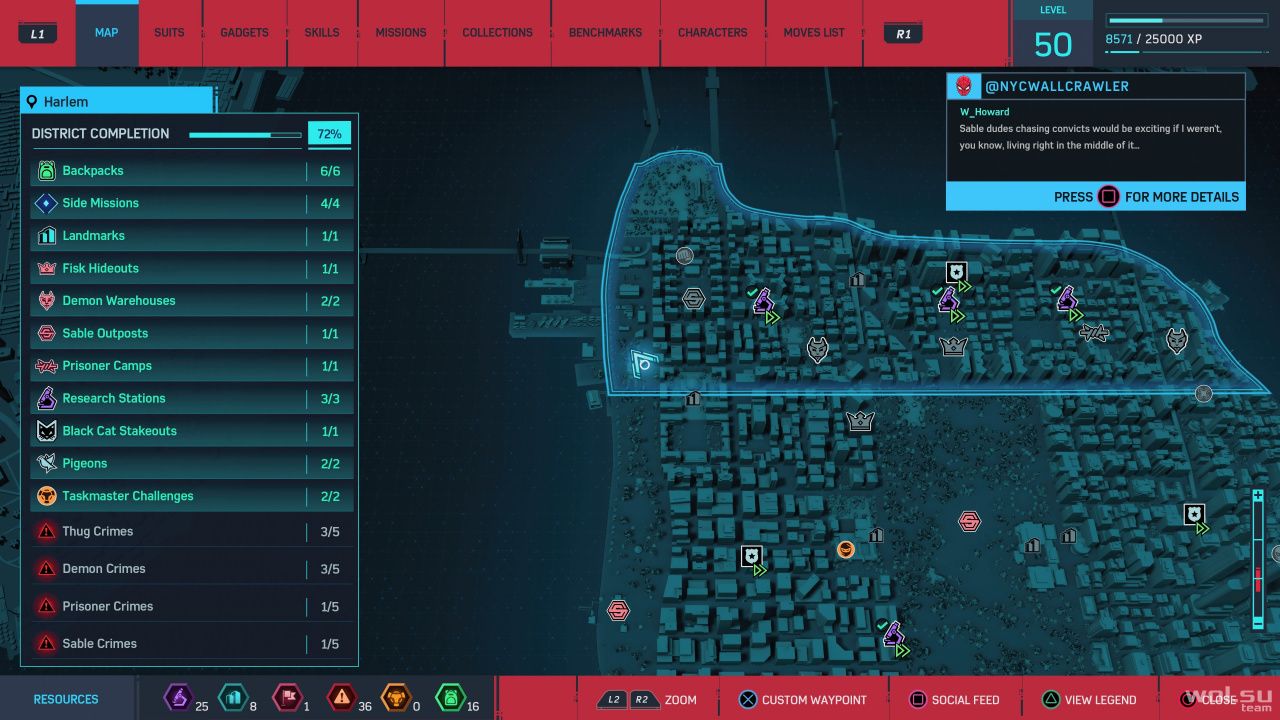Select the player position marker on map
The height and width of the screenshot is (720, 1280).
click(x=643, y=364)
